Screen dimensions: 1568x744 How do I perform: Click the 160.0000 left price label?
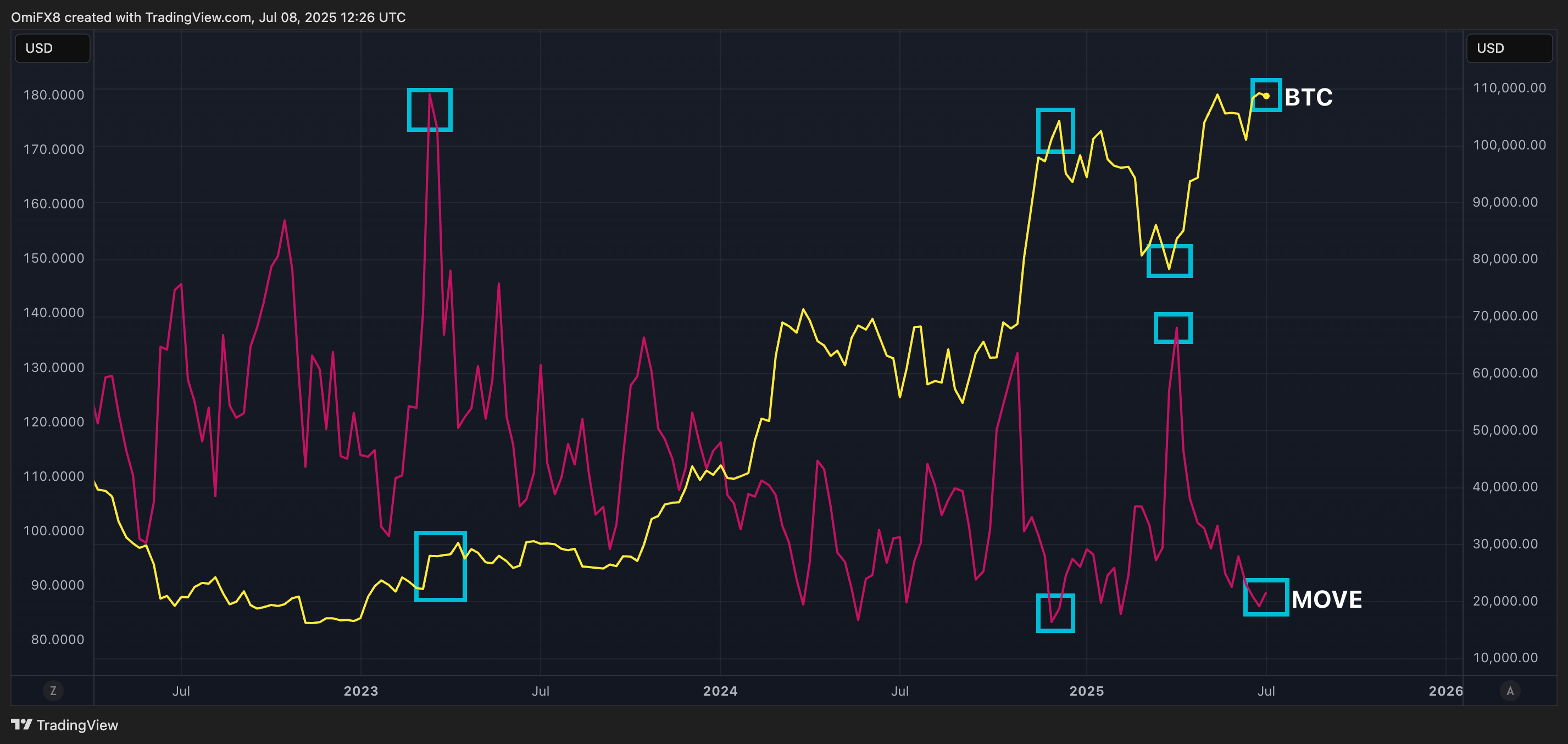pyautogui.click(x=53, y=203)
